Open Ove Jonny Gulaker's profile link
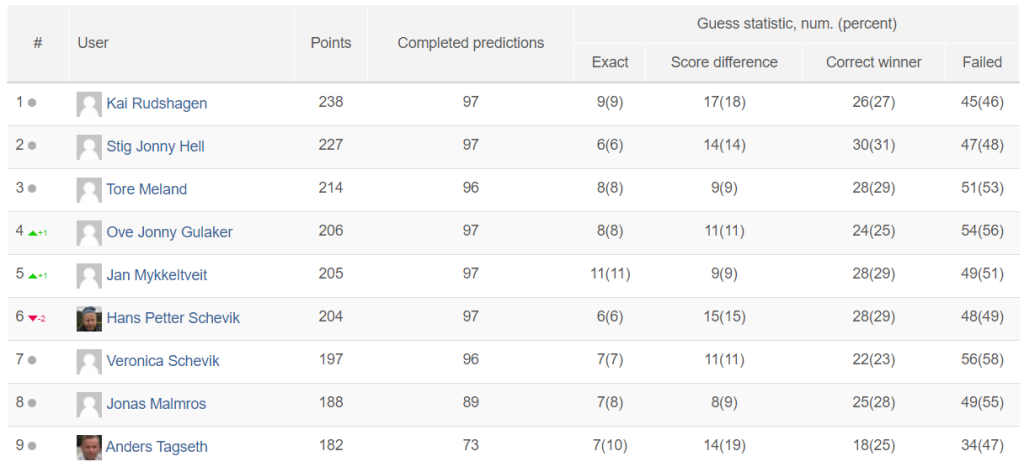The width and height of the screenshot is (1024, 467). (x=170, y=232)
